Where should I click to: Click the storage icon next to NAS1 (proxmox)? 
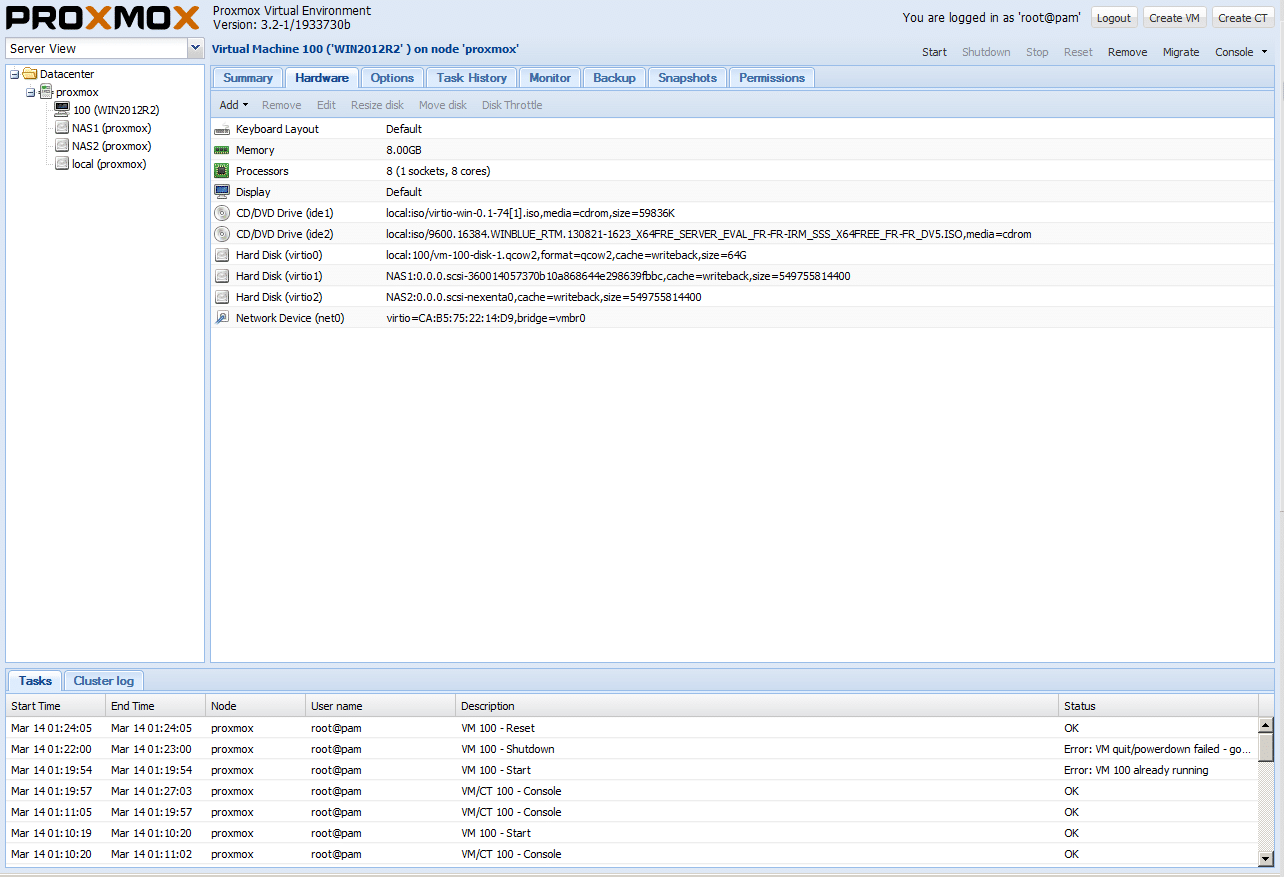pos(62,128)
